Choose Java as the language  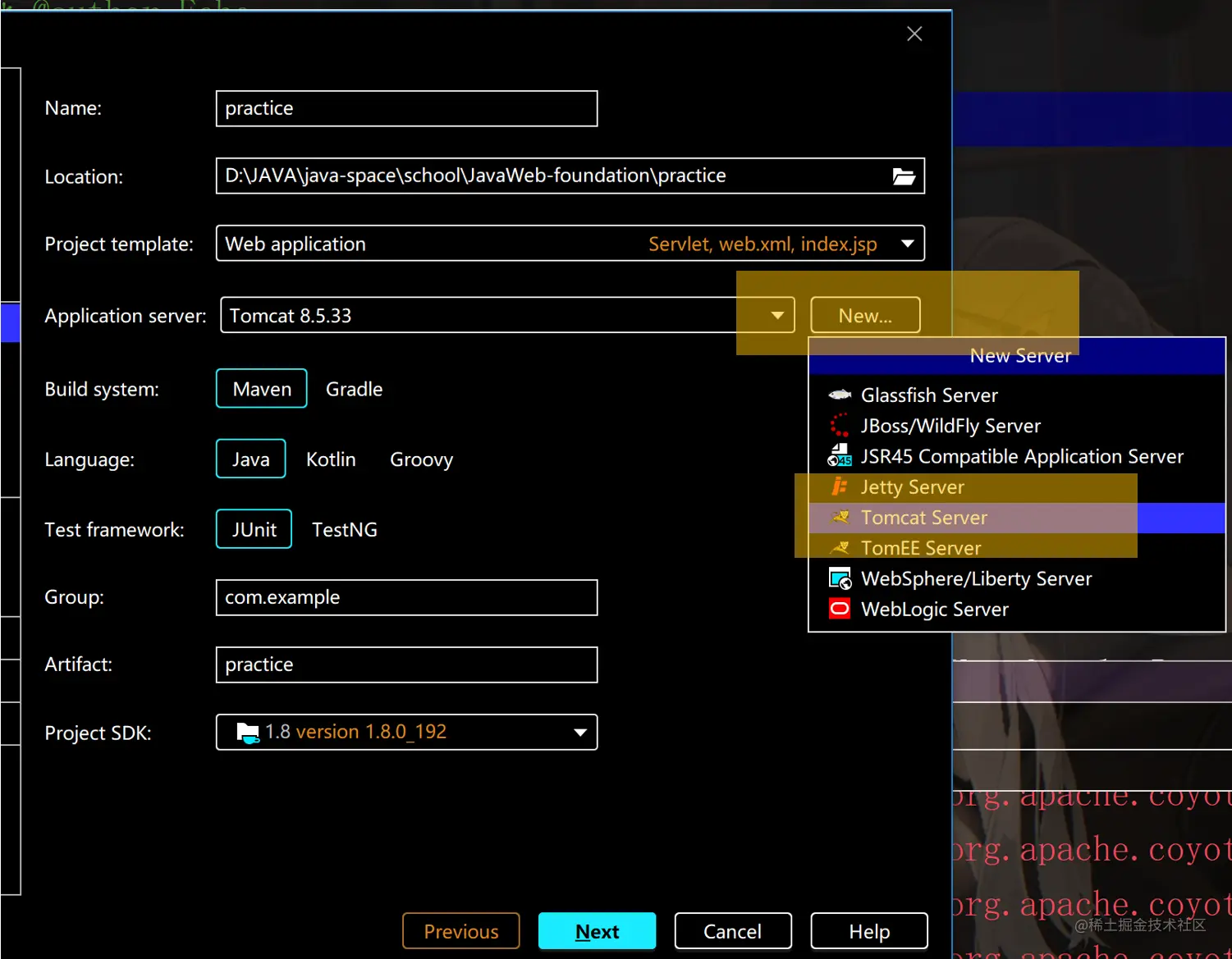250,459
